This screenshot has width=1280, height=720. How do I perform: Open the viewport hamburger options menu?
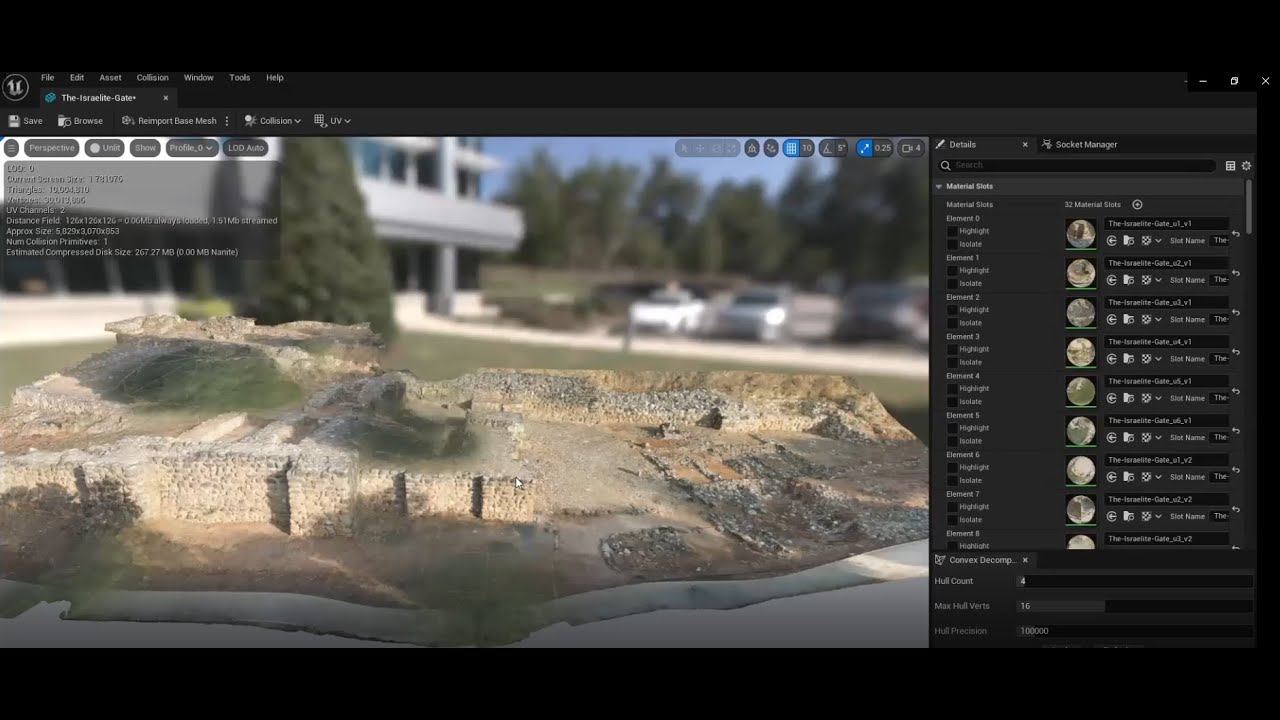click(x=11, y=148)
